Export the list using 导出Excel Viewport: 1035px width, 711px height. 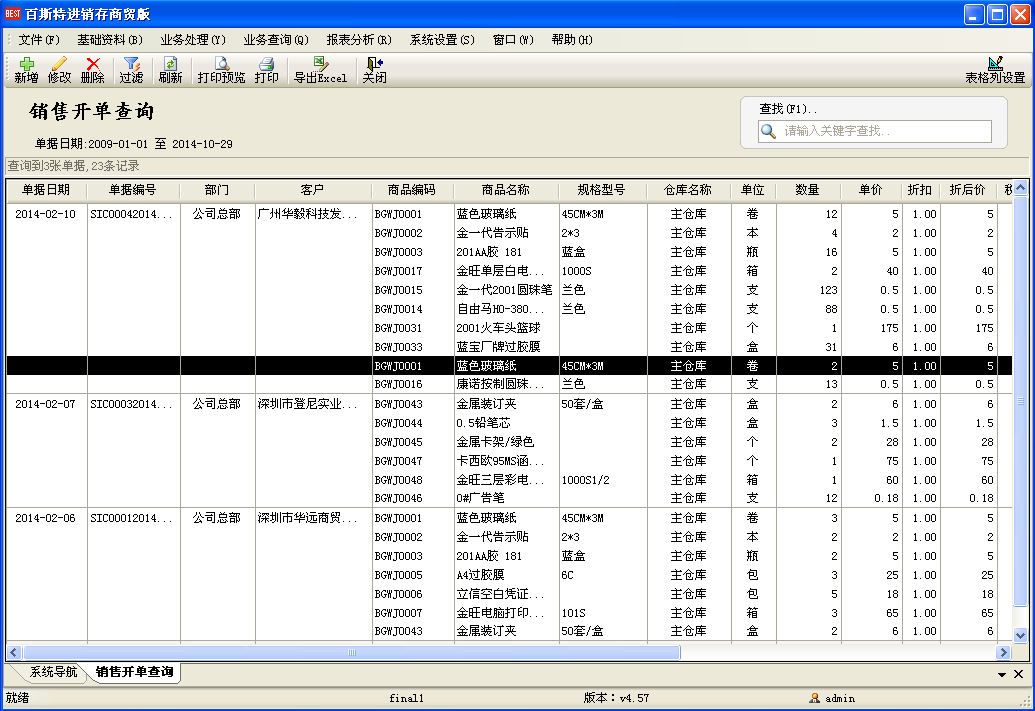tap(320, 70)
